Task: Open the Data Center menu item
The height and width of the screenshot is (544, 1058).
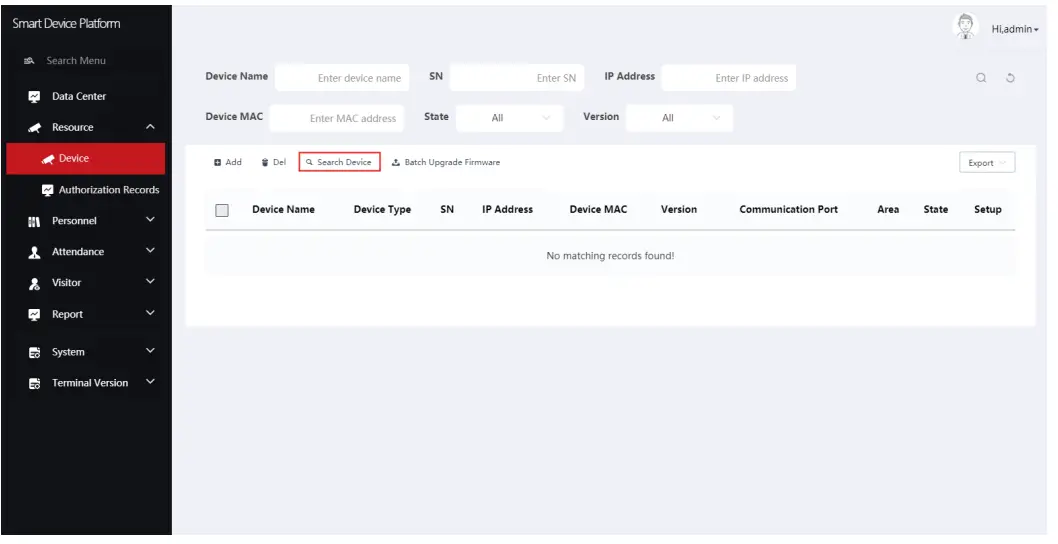Action: point(86,97)
